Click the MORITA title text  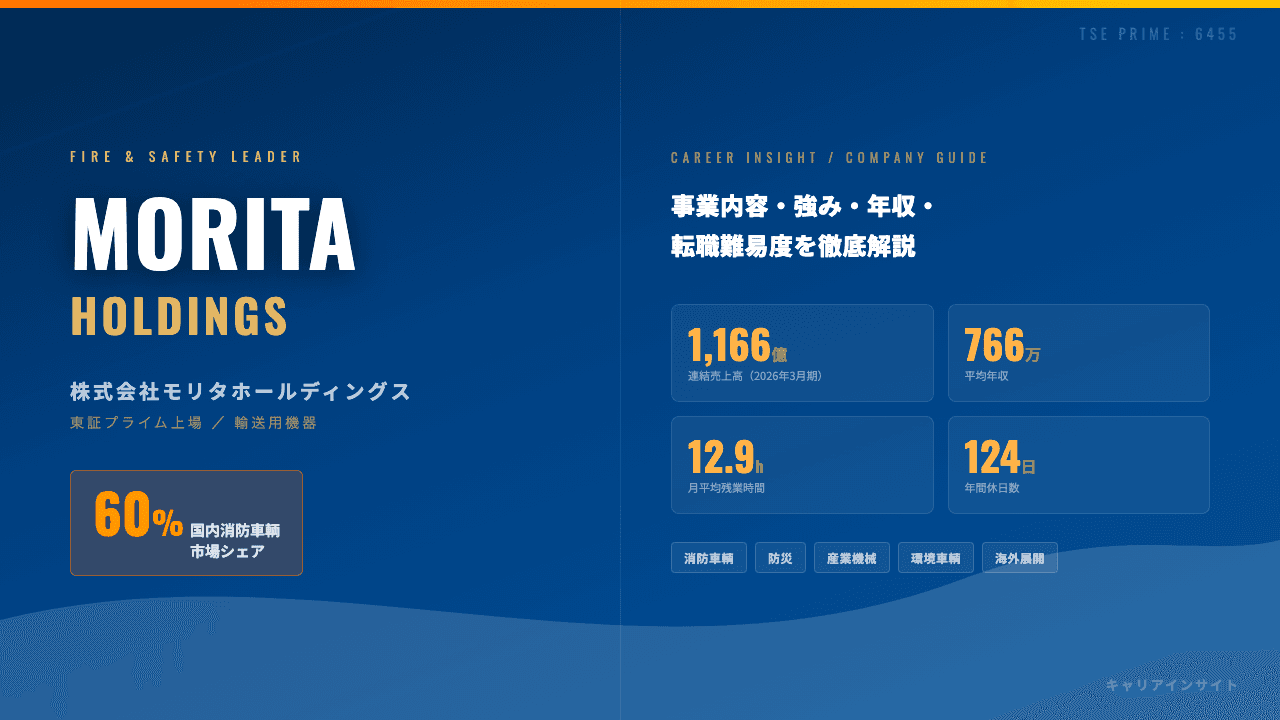coord(214,235)
